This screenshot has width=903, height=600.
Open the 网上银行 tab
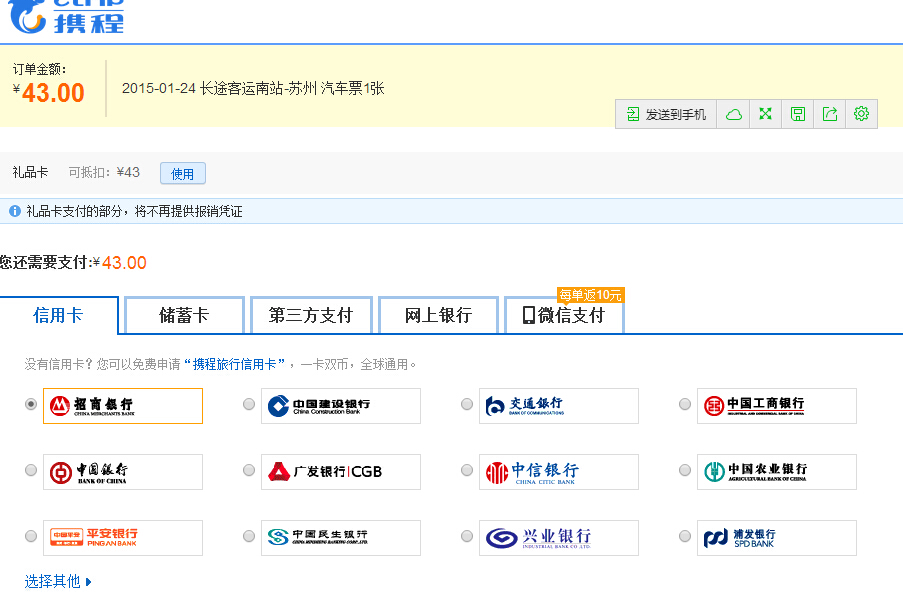click(x=438, y=315)
